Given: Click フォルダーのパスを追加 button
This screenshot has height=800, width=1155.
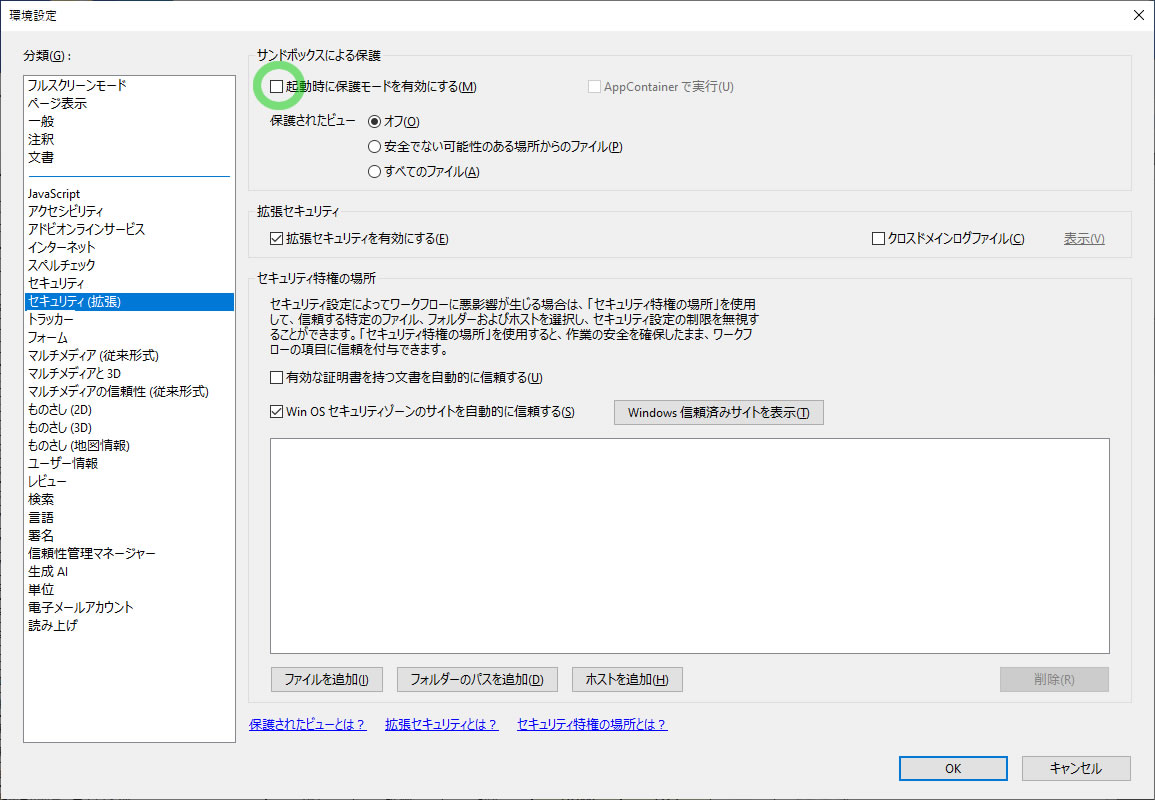Looking at the screenshot, I should (x=476, y=680).
